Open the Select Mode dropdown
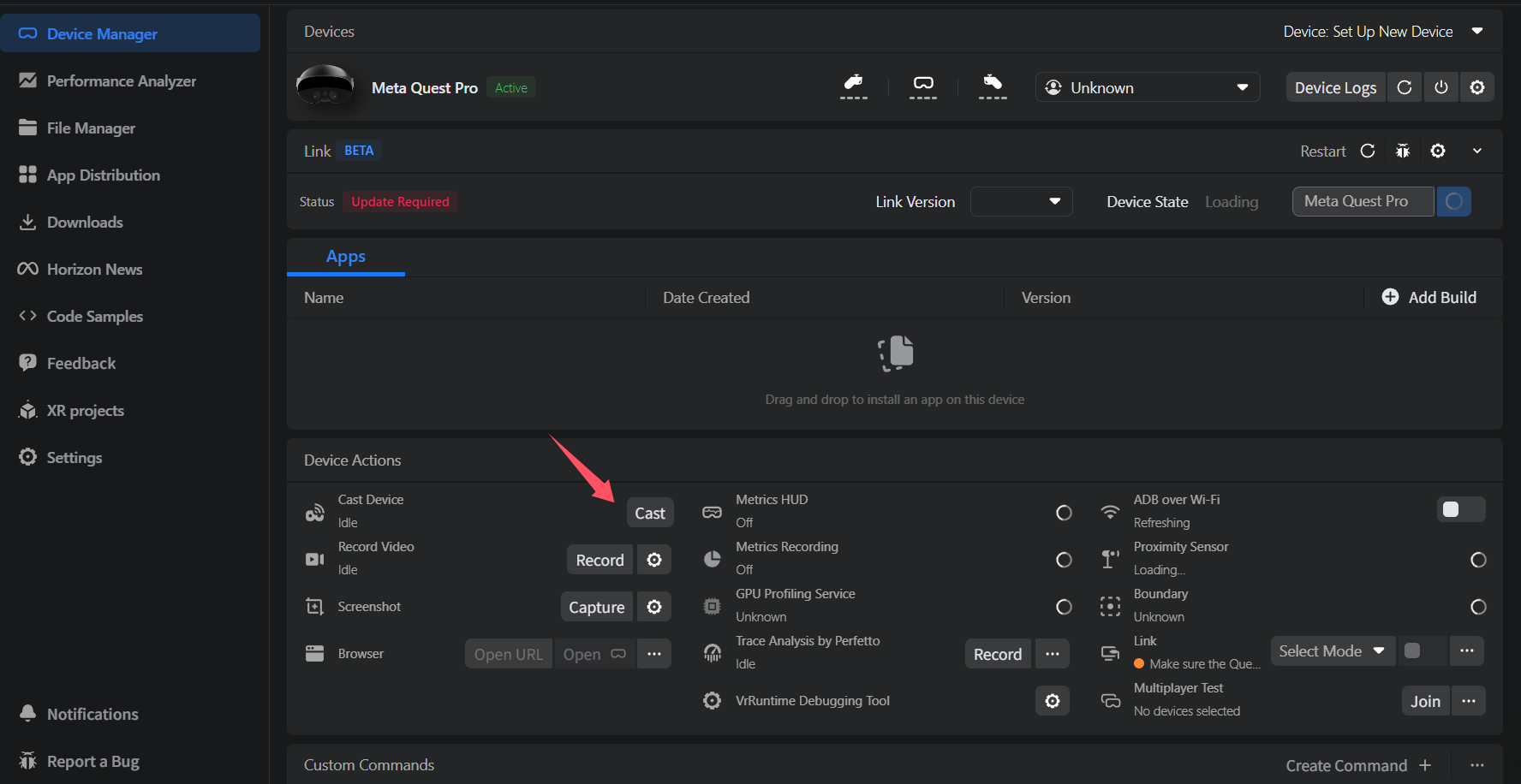The height and width of the screenshot is (784, 1521). (x=1332, y=651)
